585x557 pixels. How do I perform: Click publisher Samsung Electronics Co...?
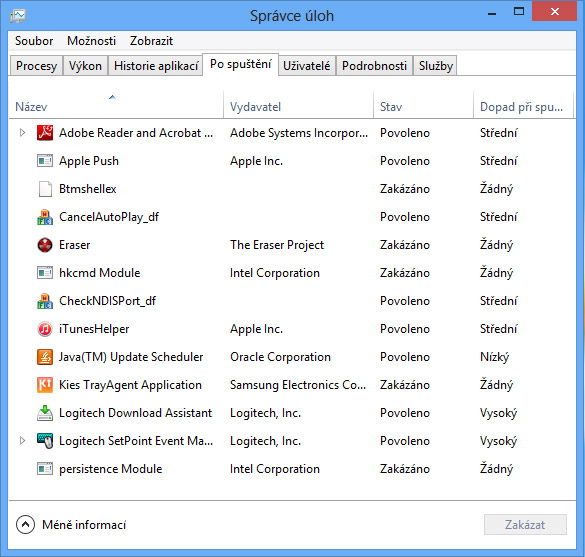click(x=298, y=385)
